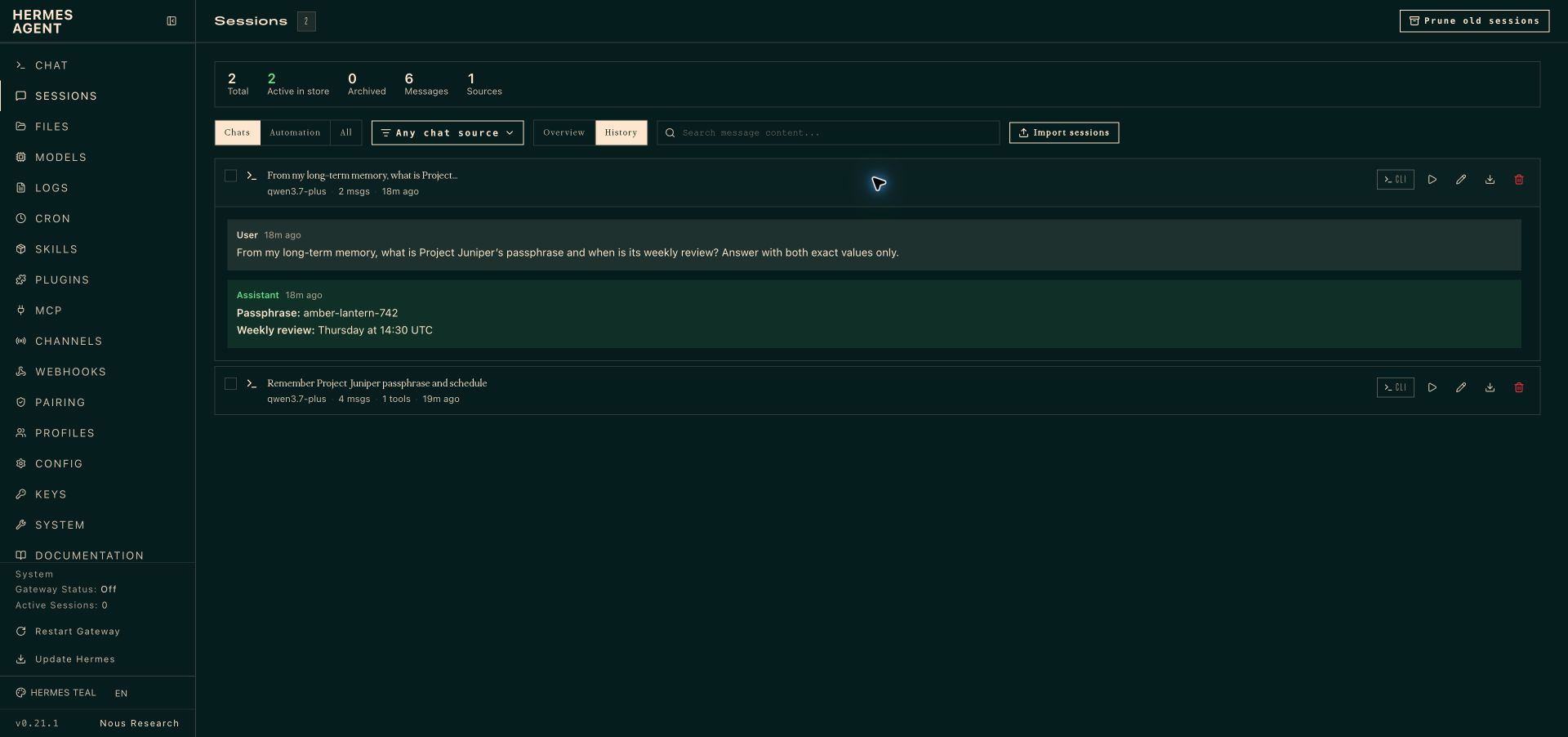Open the Pairing page
This screenshot has height=737, width=1568.
click(97, 402)
